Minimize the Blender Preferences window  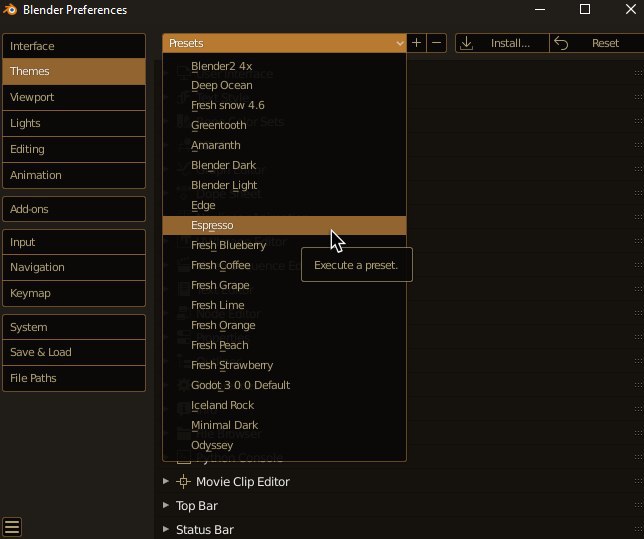(540, 9)
